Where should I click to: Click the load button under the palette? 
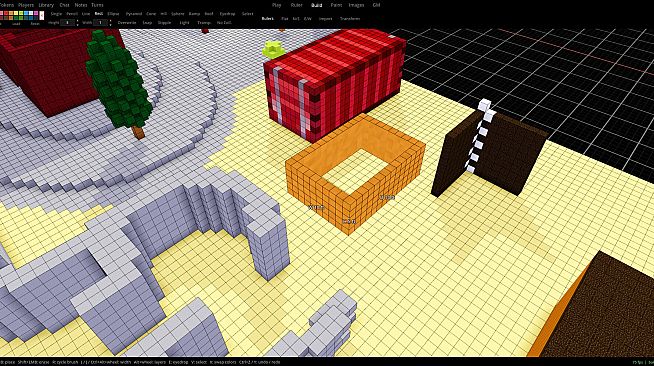click(x=16, y=24)
